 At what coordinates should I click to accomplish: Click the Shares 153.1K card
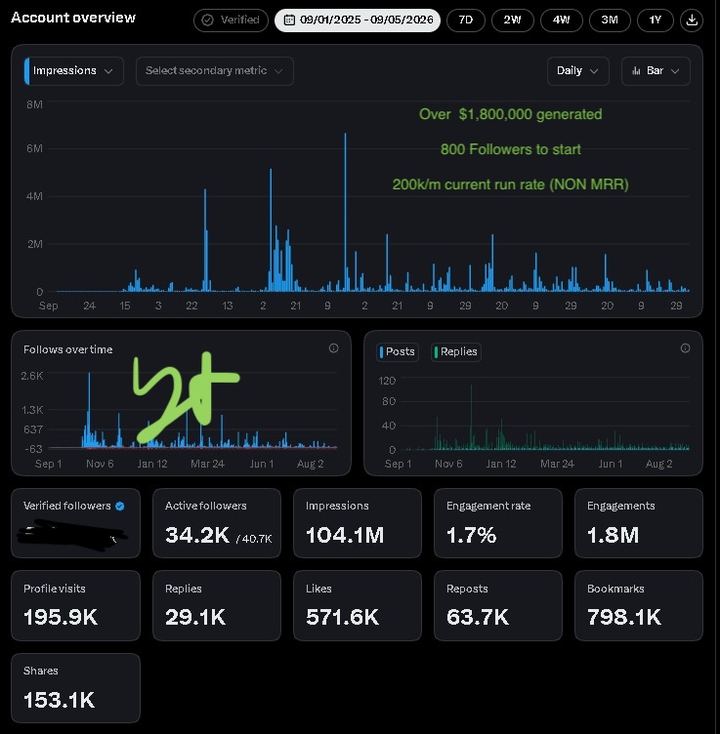pos(76,688)
